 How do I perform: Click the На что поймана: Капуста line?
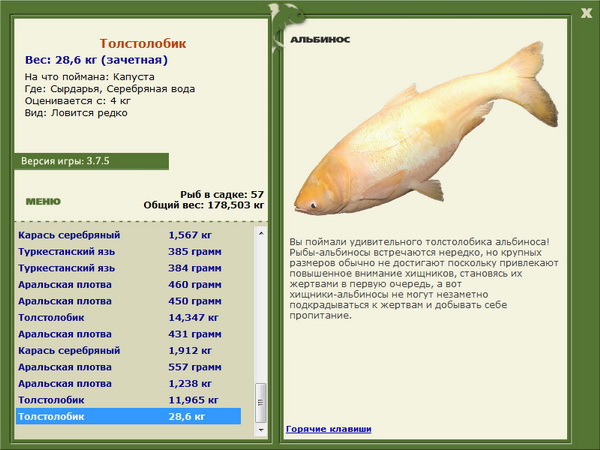point(90,77)
